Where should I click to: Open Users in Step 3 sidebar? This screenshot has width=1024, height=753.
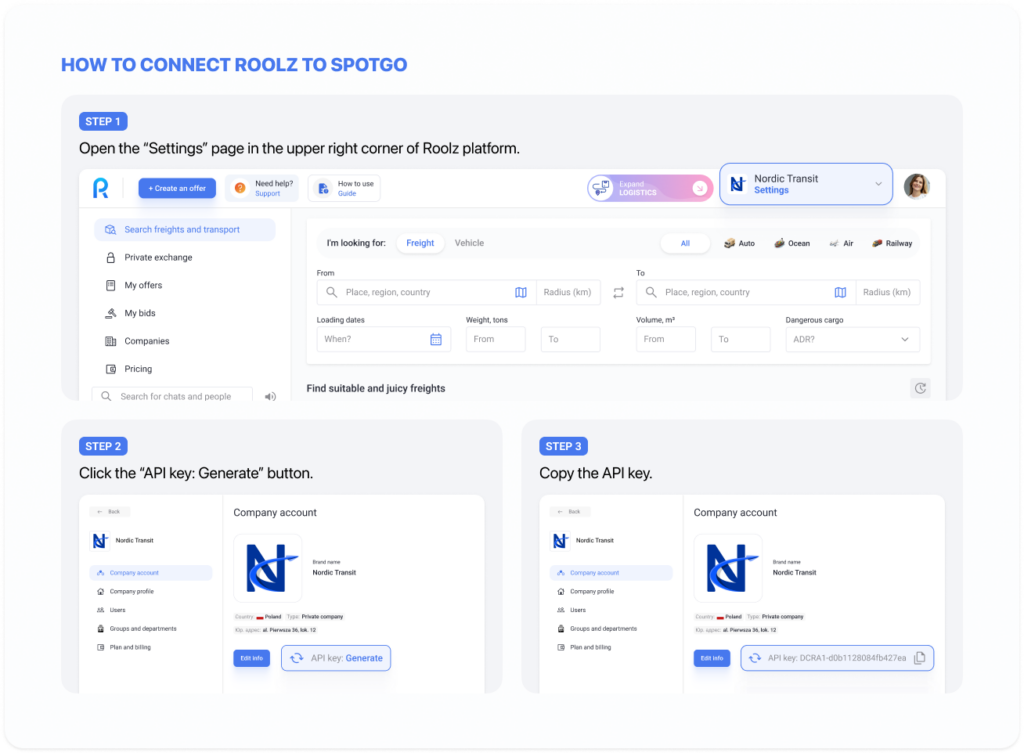[x=571, y=610]
